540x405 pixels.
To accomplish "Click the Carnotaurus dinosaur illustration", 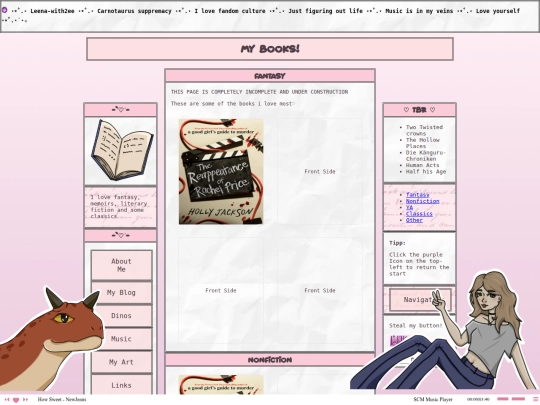I will coord(52,339).
